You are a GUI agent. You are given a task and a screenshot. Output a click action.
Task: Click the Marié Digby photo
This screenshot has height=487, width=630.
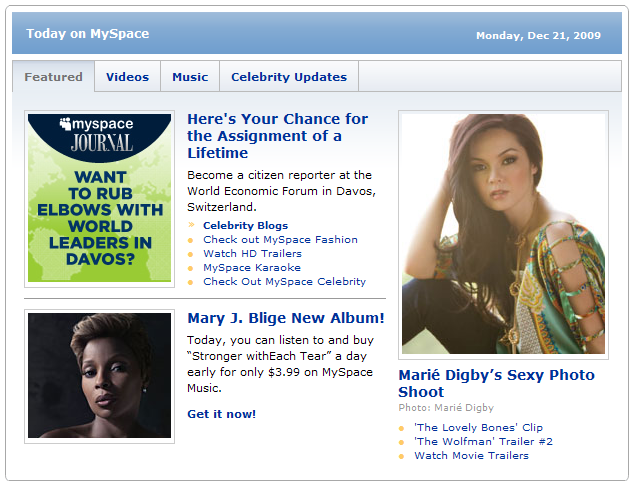tap(503, 234)
